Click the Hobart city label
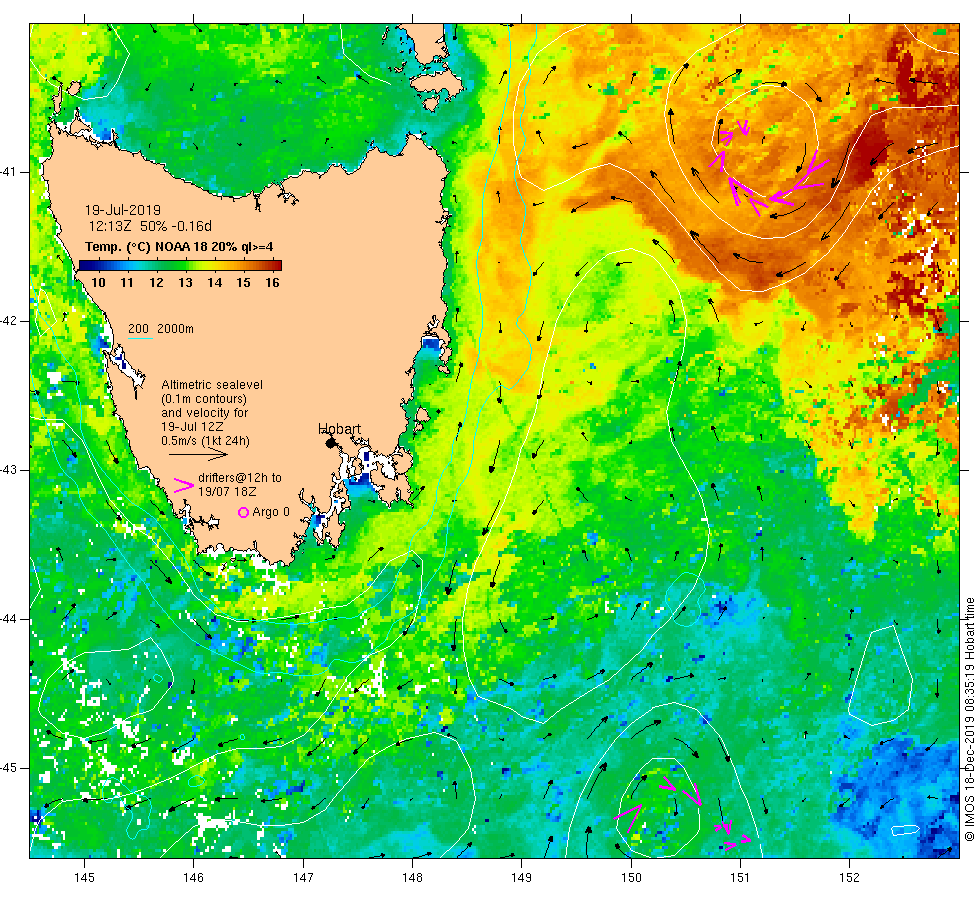This screenshot has height=900, width=980. [x=339, y=429]
